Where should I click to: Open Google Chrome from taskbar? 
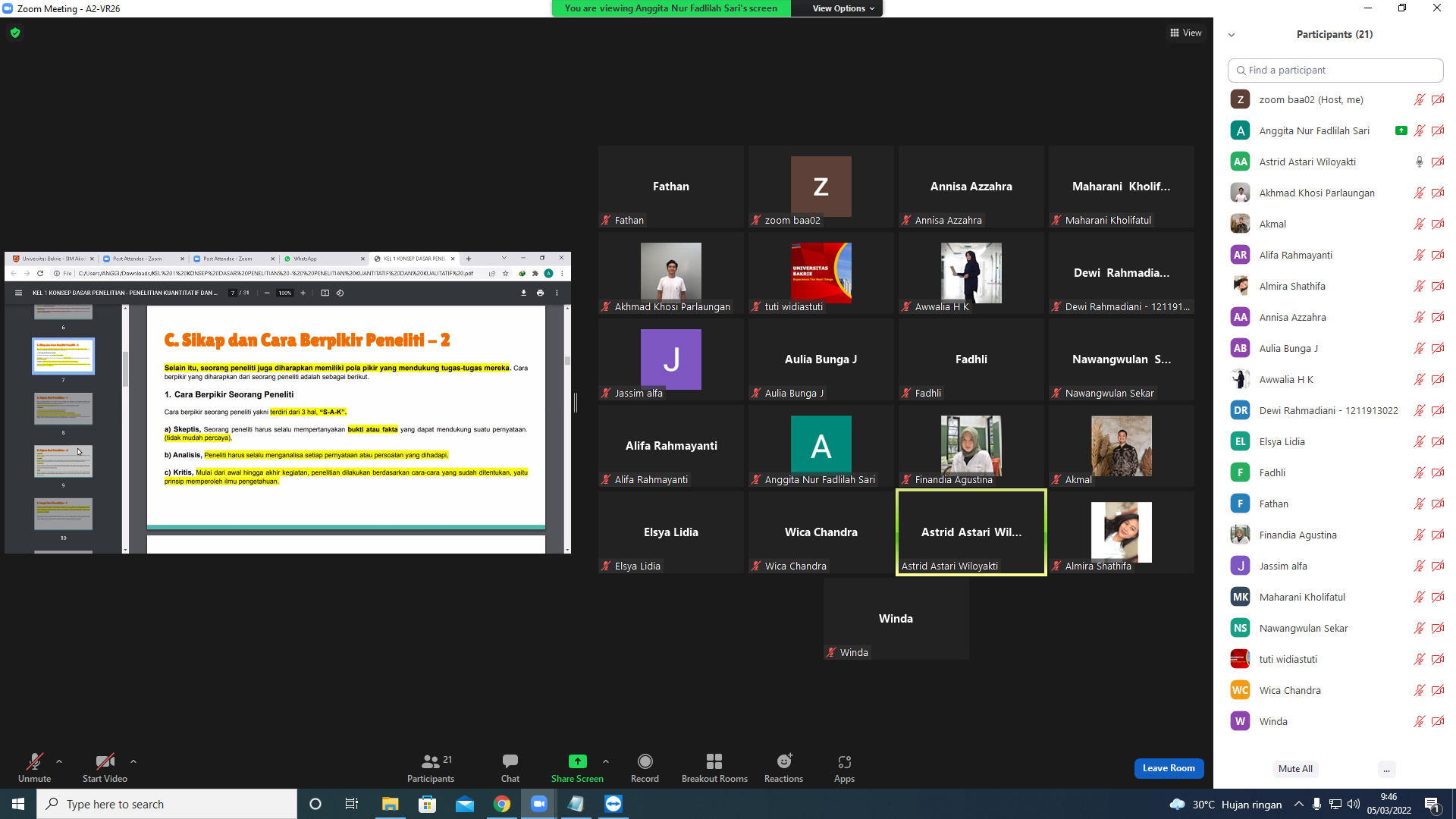502,804
